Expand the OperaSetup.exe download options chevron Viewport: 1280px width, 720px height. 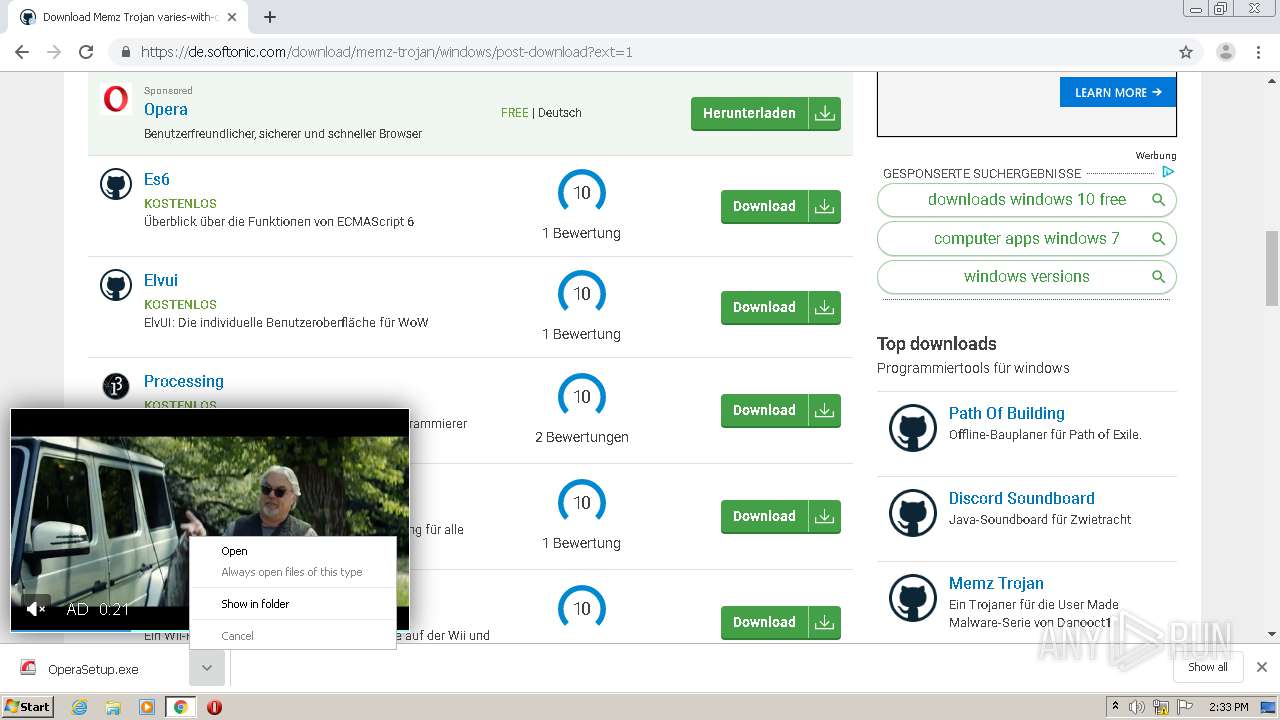[x=206, y=668]
